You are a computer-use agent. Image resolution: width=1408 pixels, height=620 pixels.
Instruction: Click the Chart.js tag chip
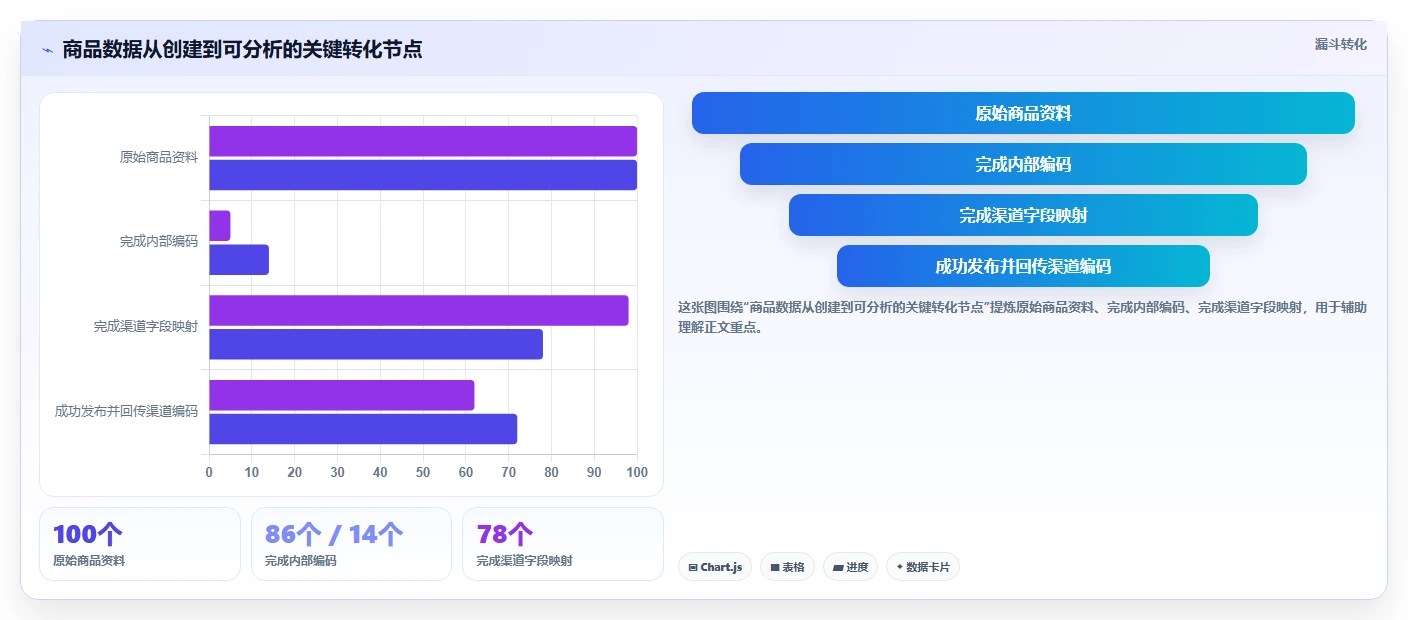pyautogui.click(x=715, y=567)
